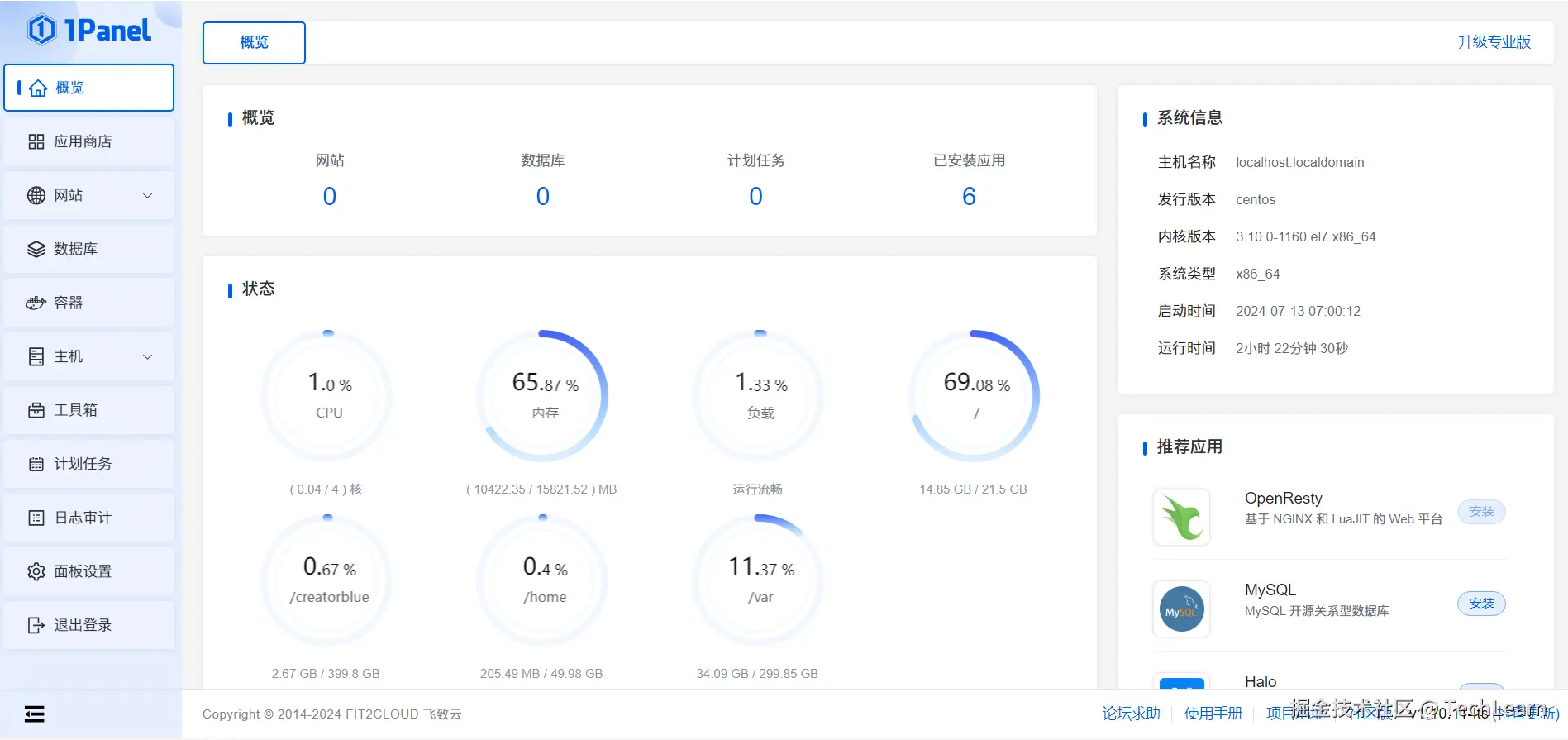The width and height of the screenshot is (1568, 740).
Task: Click the OpenResty app title
Action: 1284,498
